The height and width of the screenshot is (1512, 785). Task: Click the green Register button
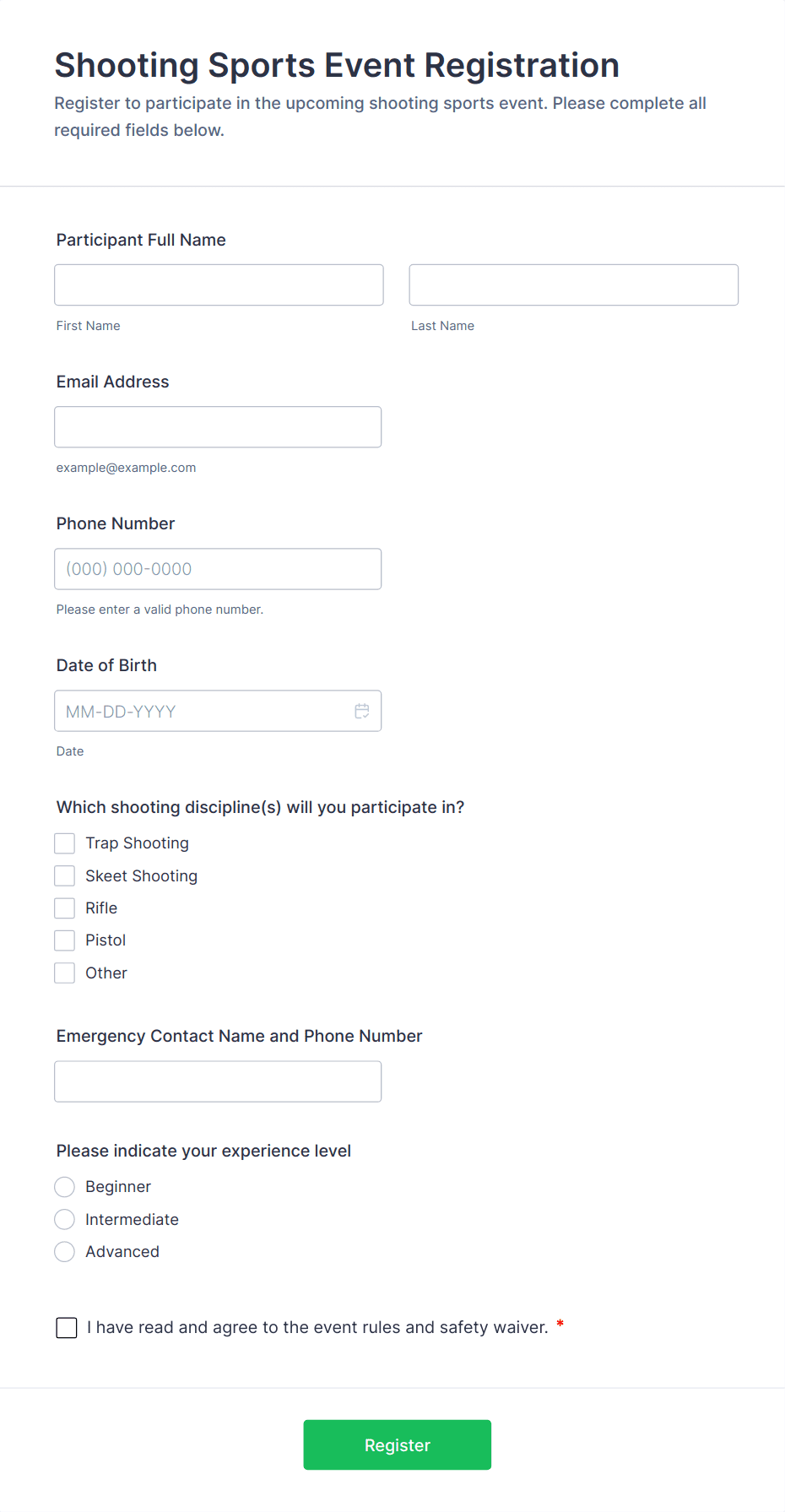point(397,1444)
